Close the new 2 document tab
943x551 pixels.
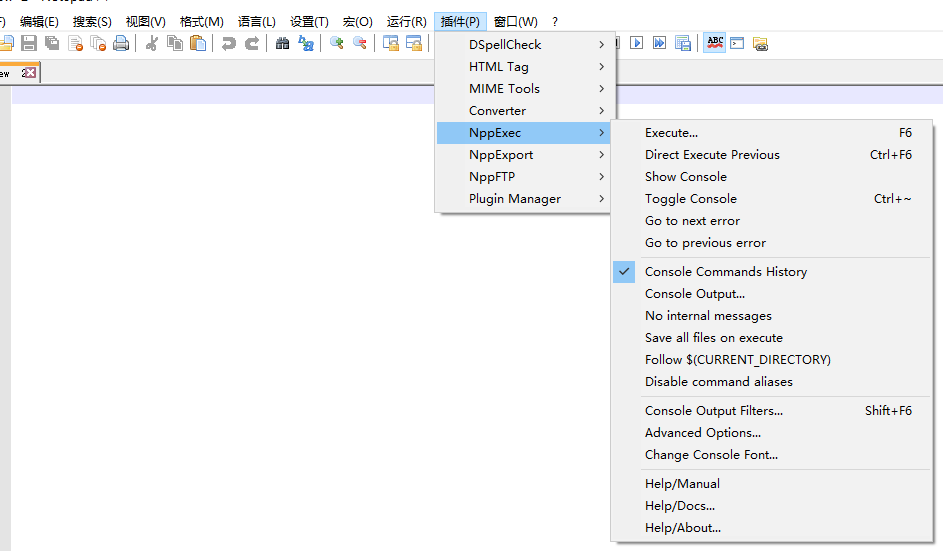[30, 73]
